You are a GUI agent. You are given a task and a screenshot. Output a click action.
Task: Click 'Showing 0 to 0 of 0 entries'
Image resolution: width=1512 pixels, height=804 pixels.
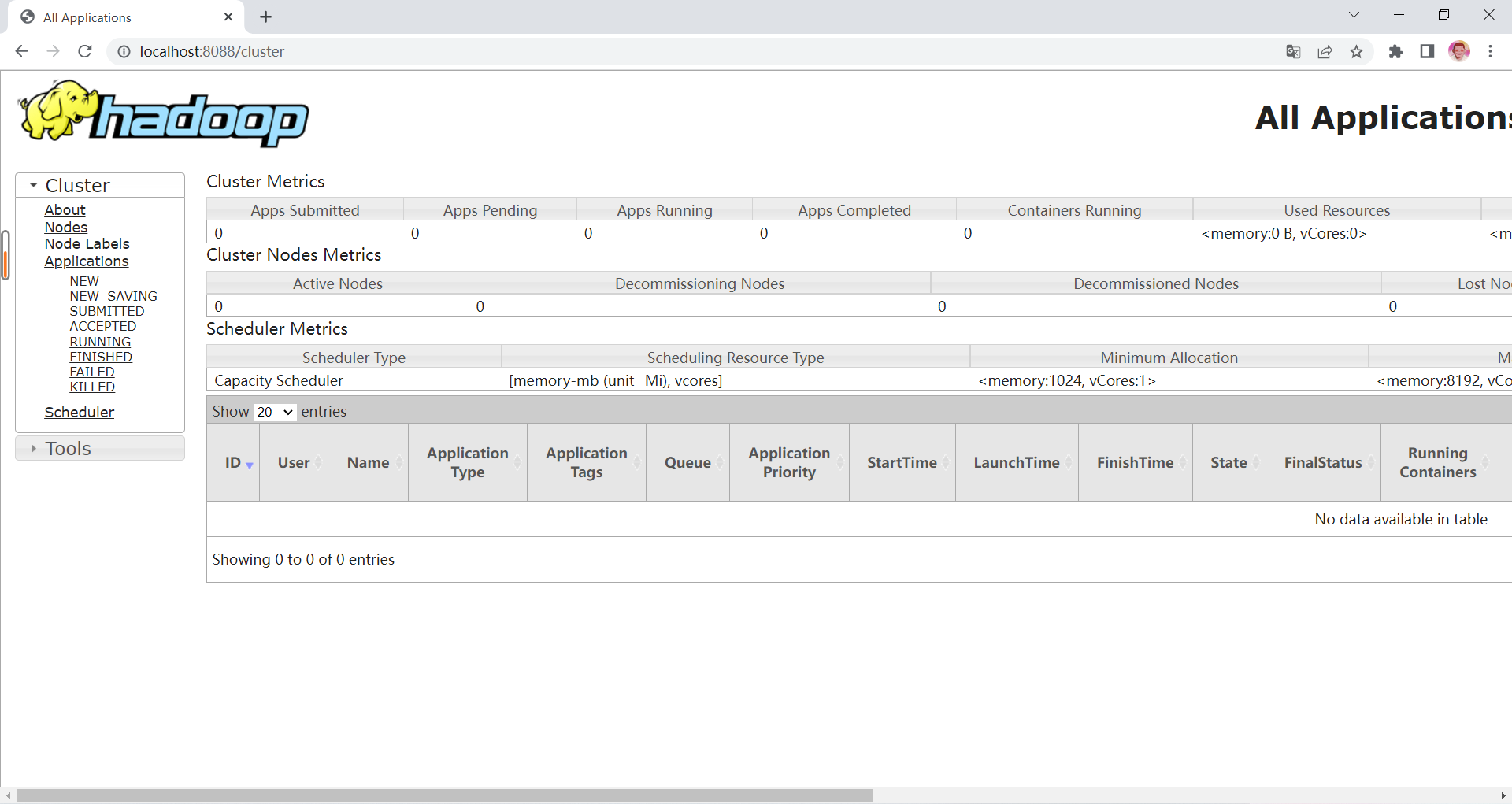tap(303, 560)
